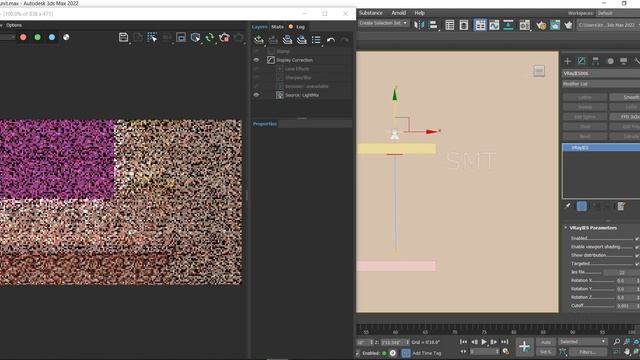Toggle the green channel in frame buffer
The width and height of the screenshot is (640, 360).
38,37
